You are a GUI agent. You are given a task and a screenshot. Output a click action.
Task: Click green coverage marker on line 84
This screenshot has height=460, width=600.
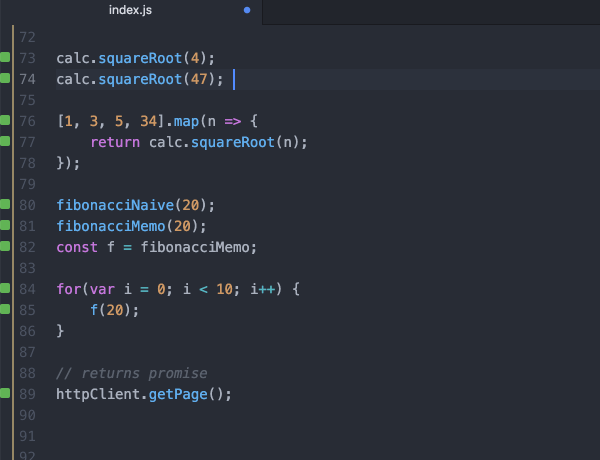click(5, 288)
